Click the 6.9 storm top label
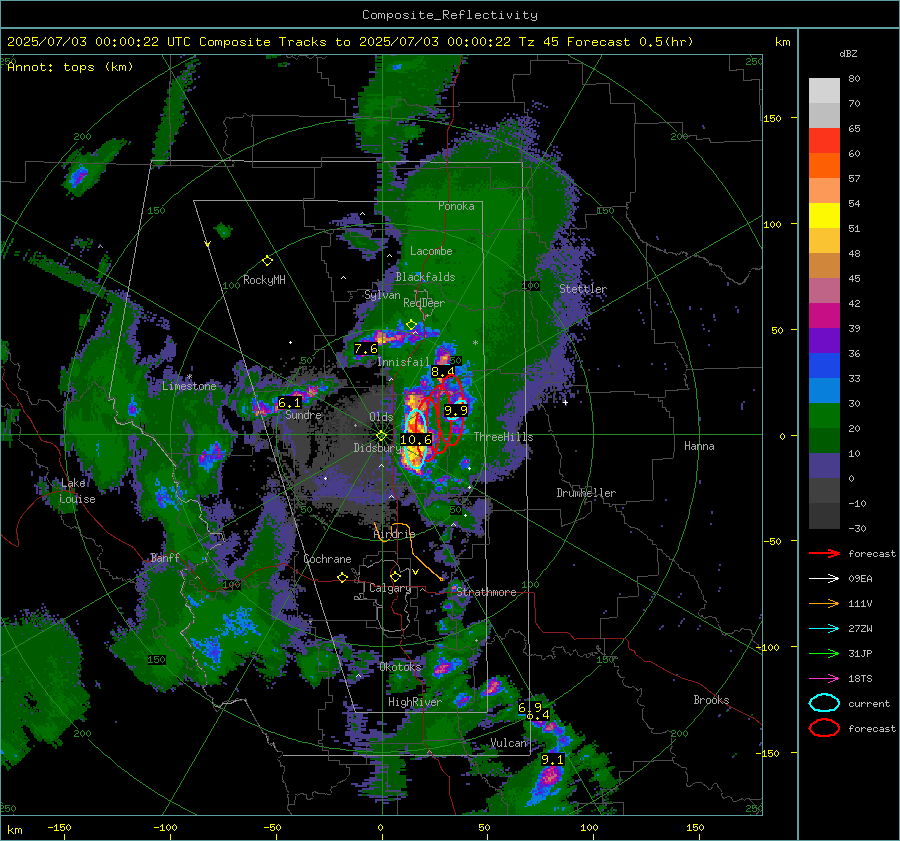The height and width of the screenshot is (841, 900). 529,708
